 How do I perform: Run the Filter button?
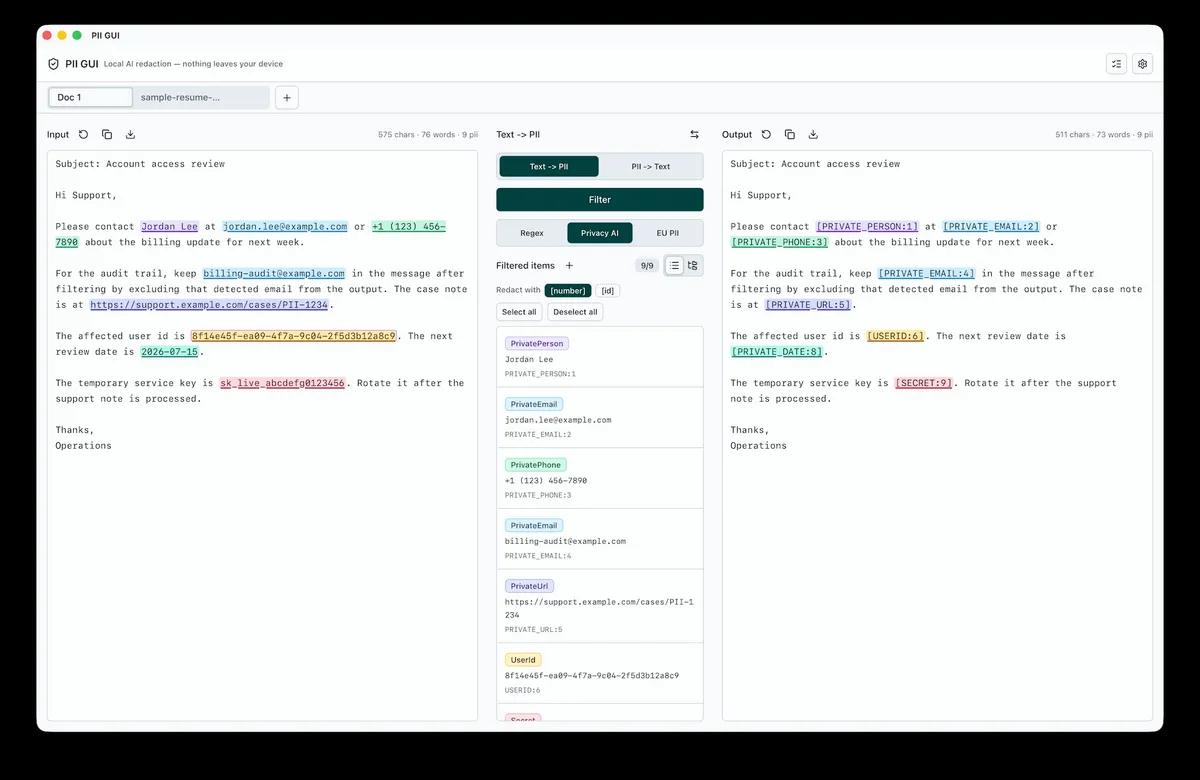tap(600, 199)
